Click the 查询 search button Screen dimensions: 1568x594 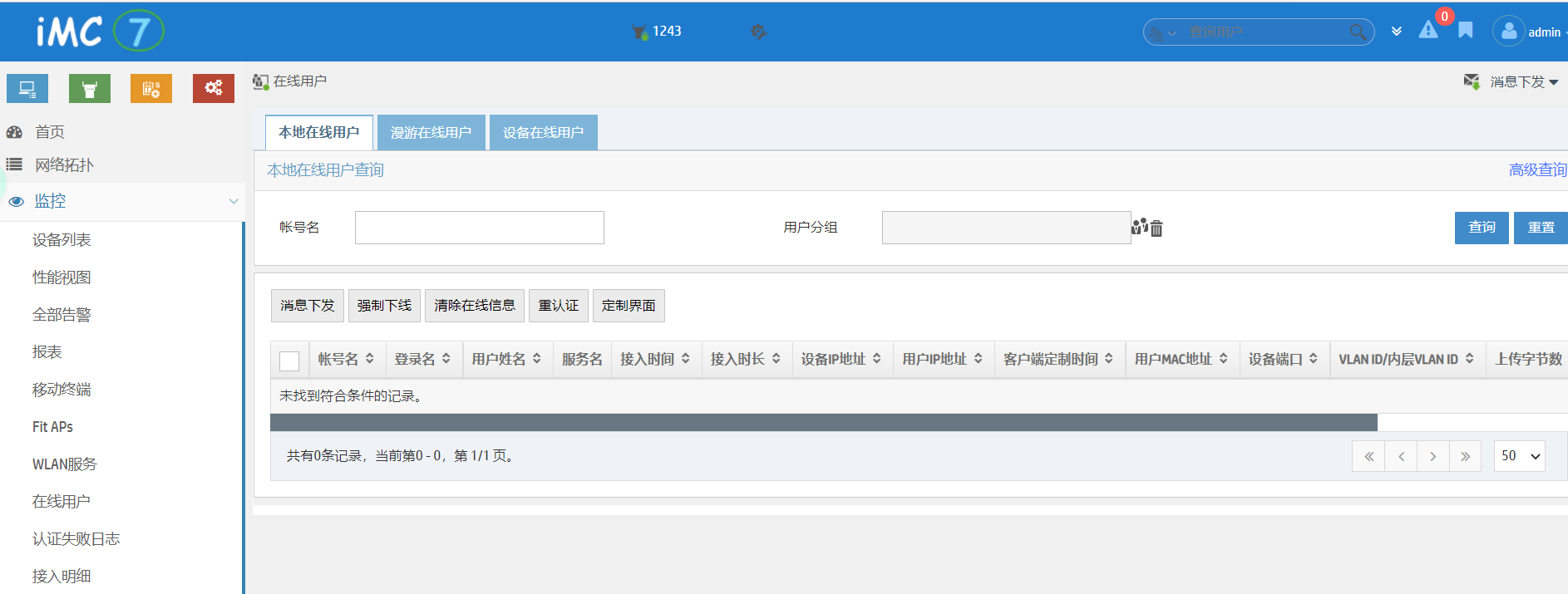pos(1482,228)
